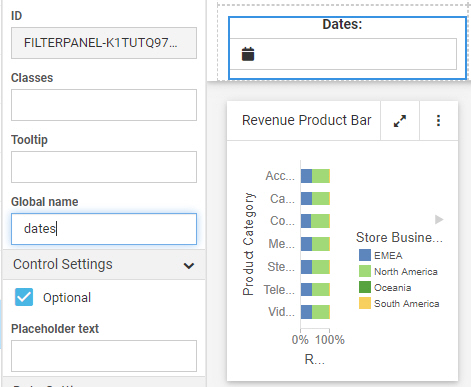Screen dimensions: 471x387
Task: Expand the Revenue Product Bar chart
Action: pos(400,121)
